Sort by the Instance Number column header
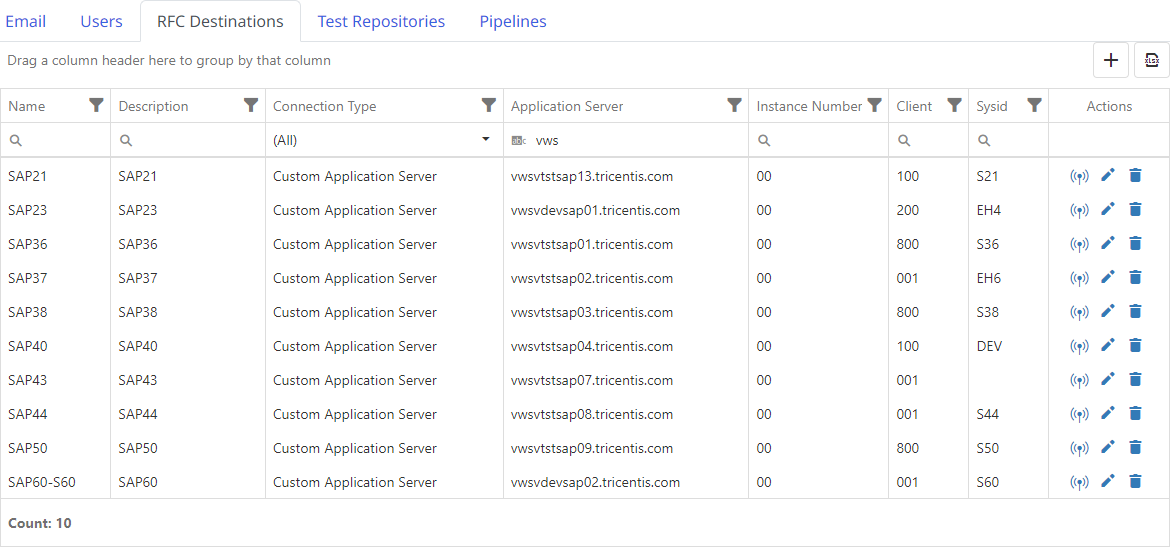This screenshot has height=547, width=1170. tap(808, 106)
